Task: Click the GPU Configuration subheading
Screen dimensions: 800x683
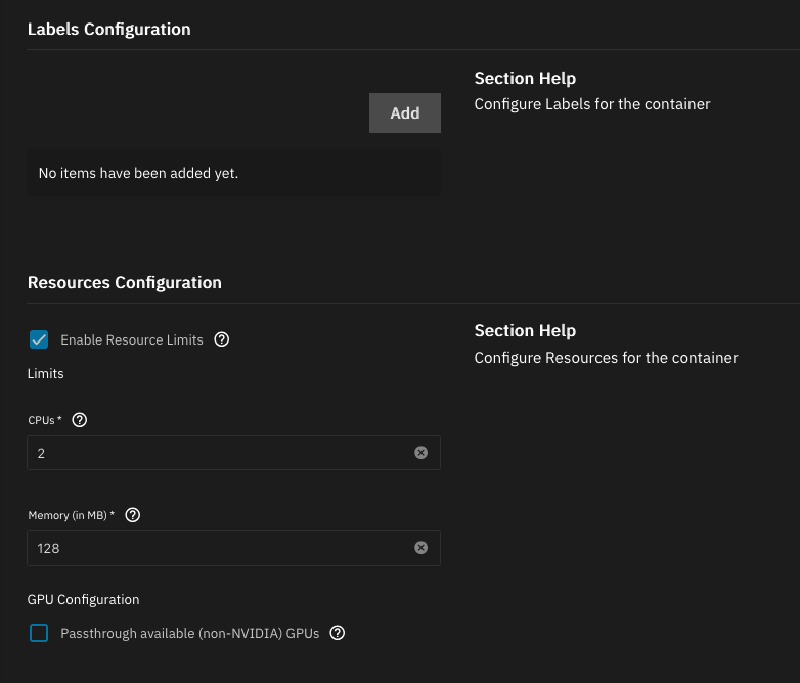Action: [83, 599]
